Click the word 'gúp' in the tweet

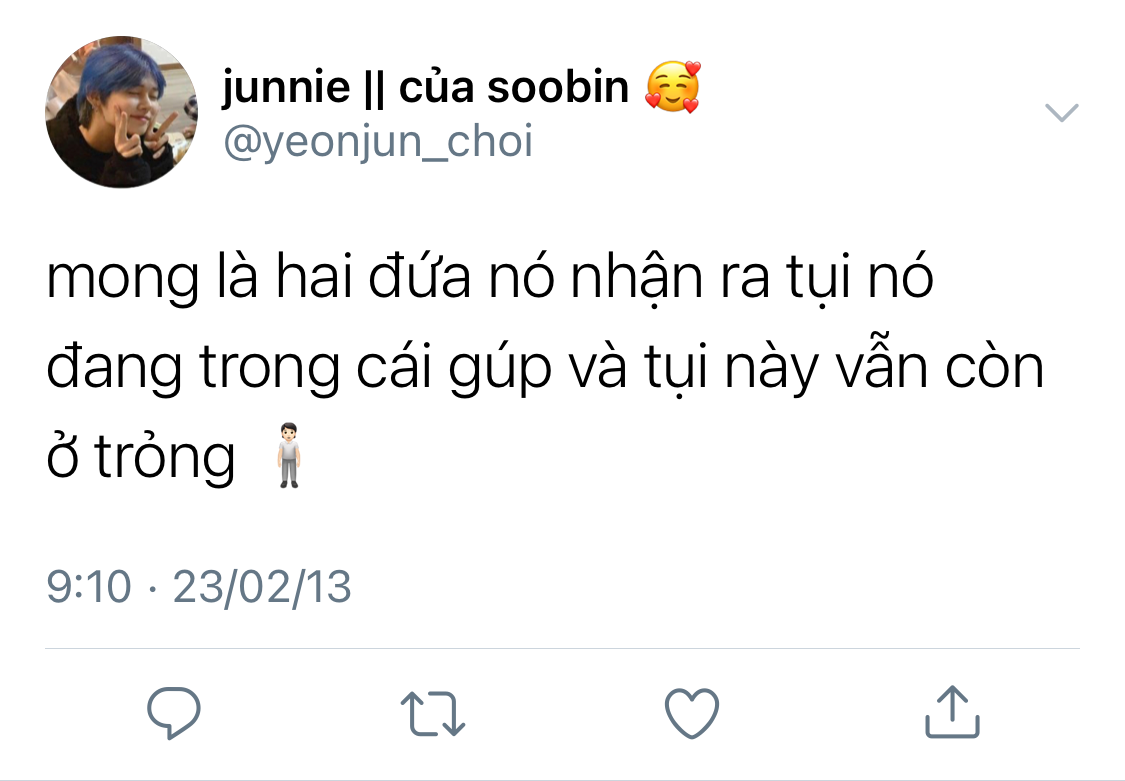coord(501,369)
